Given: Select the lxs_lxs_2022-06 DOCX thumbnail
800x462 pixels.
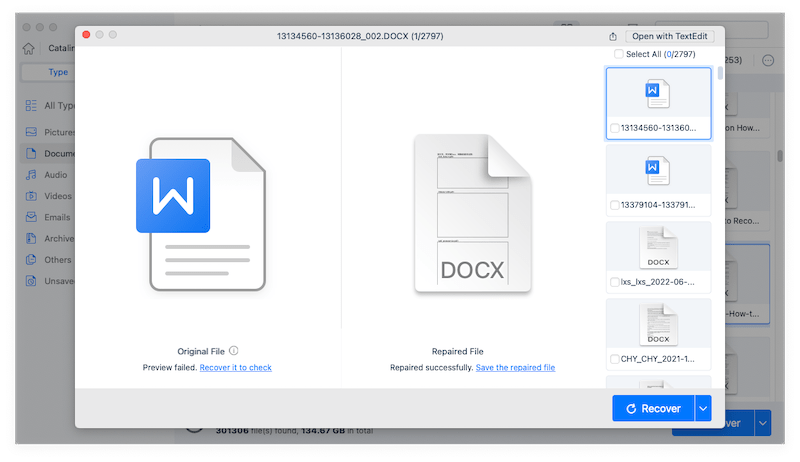Looking at the screenshot, I should (x=658, y=248).
